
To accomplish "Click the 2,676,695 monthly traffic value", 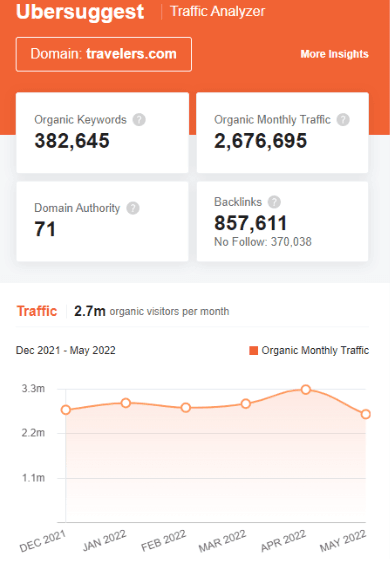I will click(261, 140).
